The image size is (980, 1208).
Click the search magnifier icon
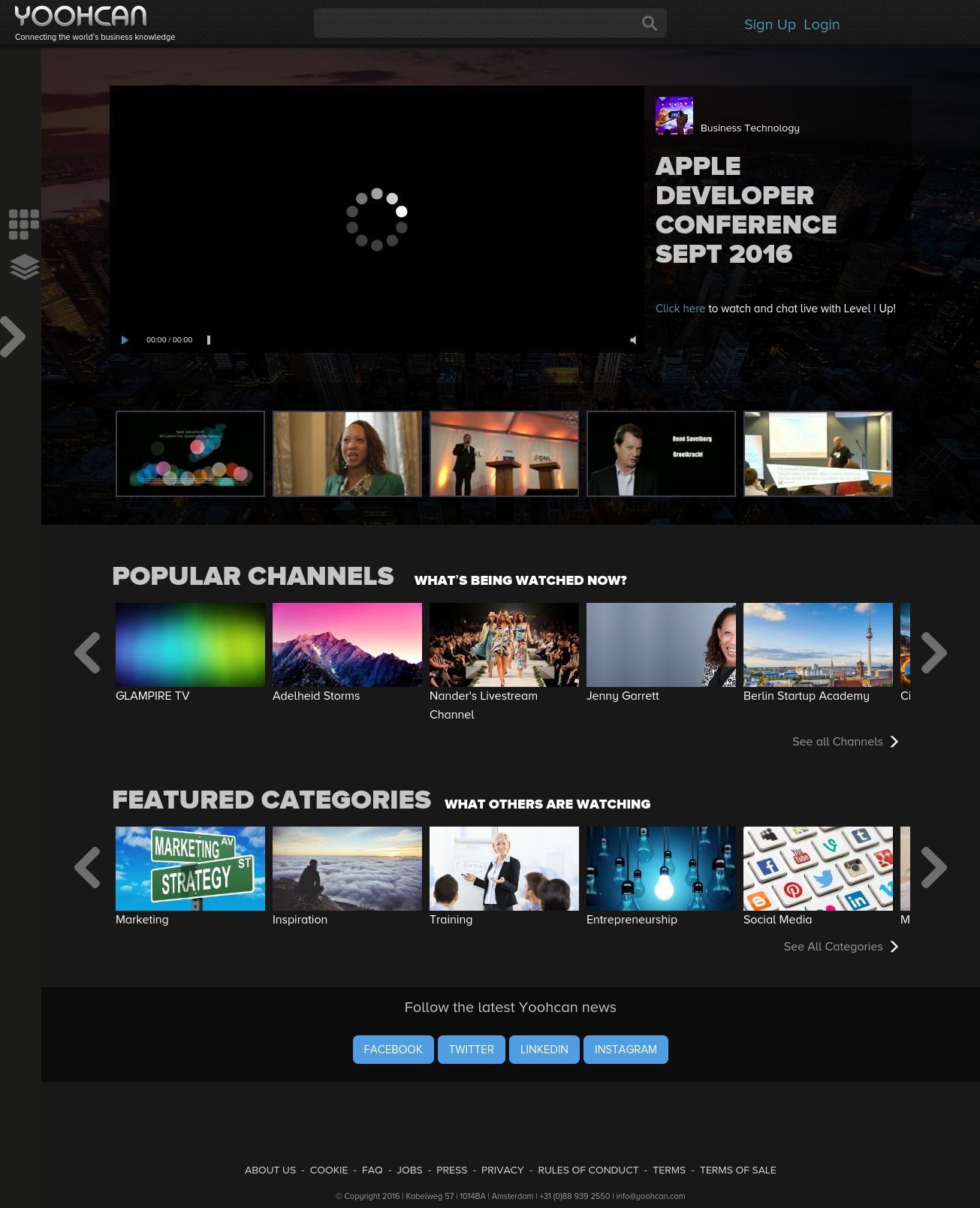click(650, 23)
